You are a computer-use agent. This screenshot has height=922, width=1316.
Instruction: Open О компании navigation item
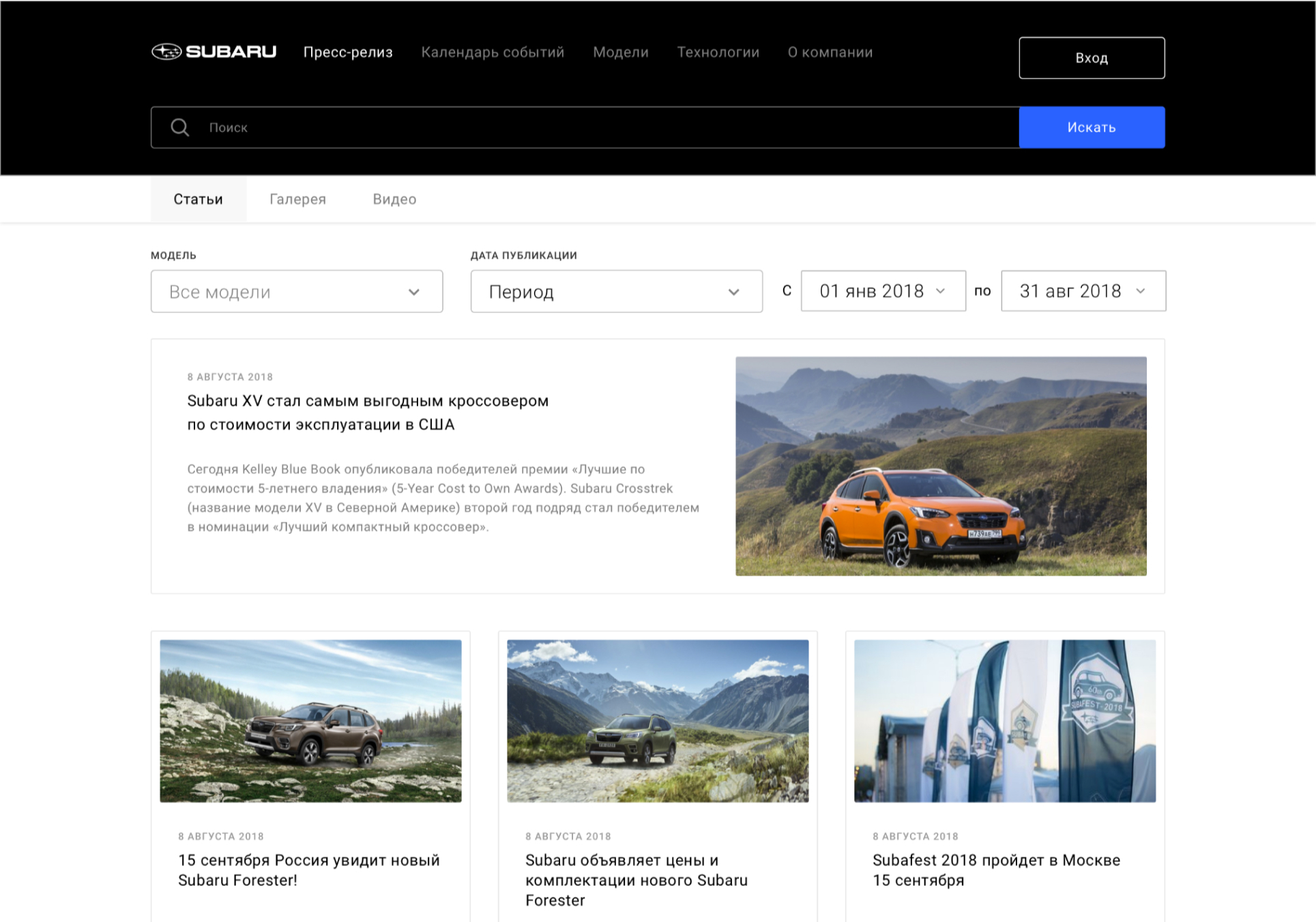pyautogui.click(x=830, y=53)
